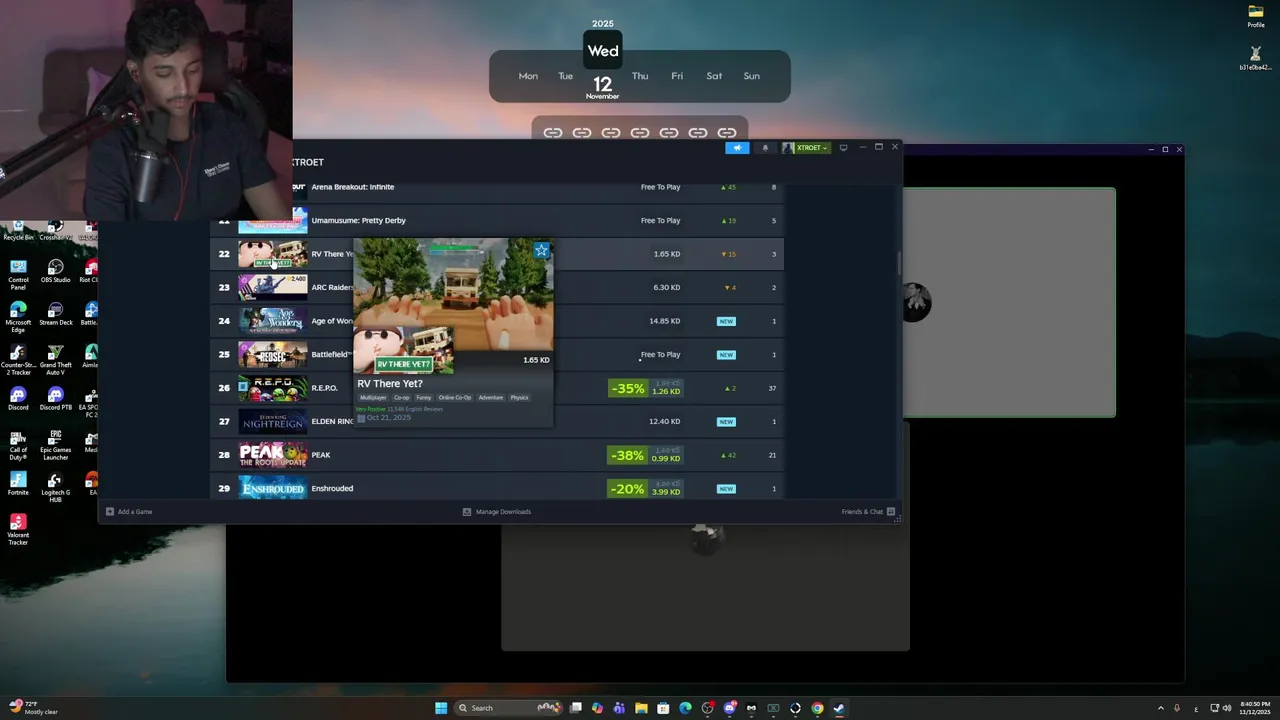Open Steam notifications bell
Image resolution: width=1280 pixels, height=720 pixels.
(765, 148)
